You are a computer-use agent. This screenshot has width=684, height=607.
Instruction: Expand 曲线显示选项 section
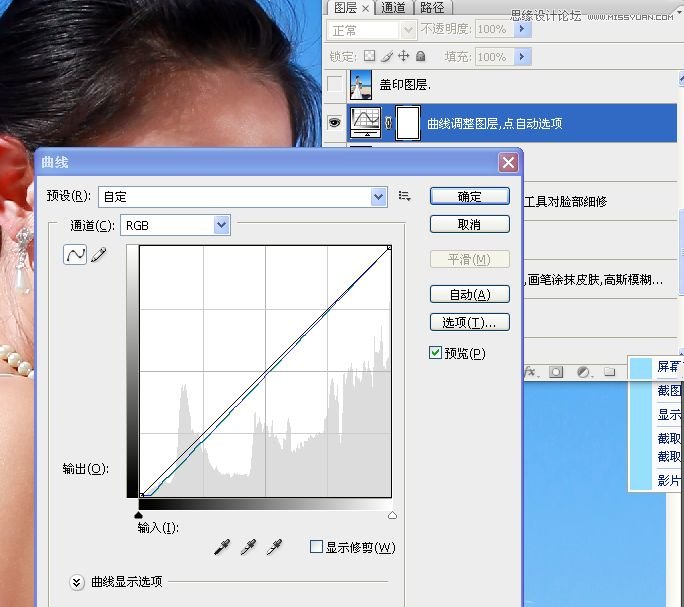point(76,582)
